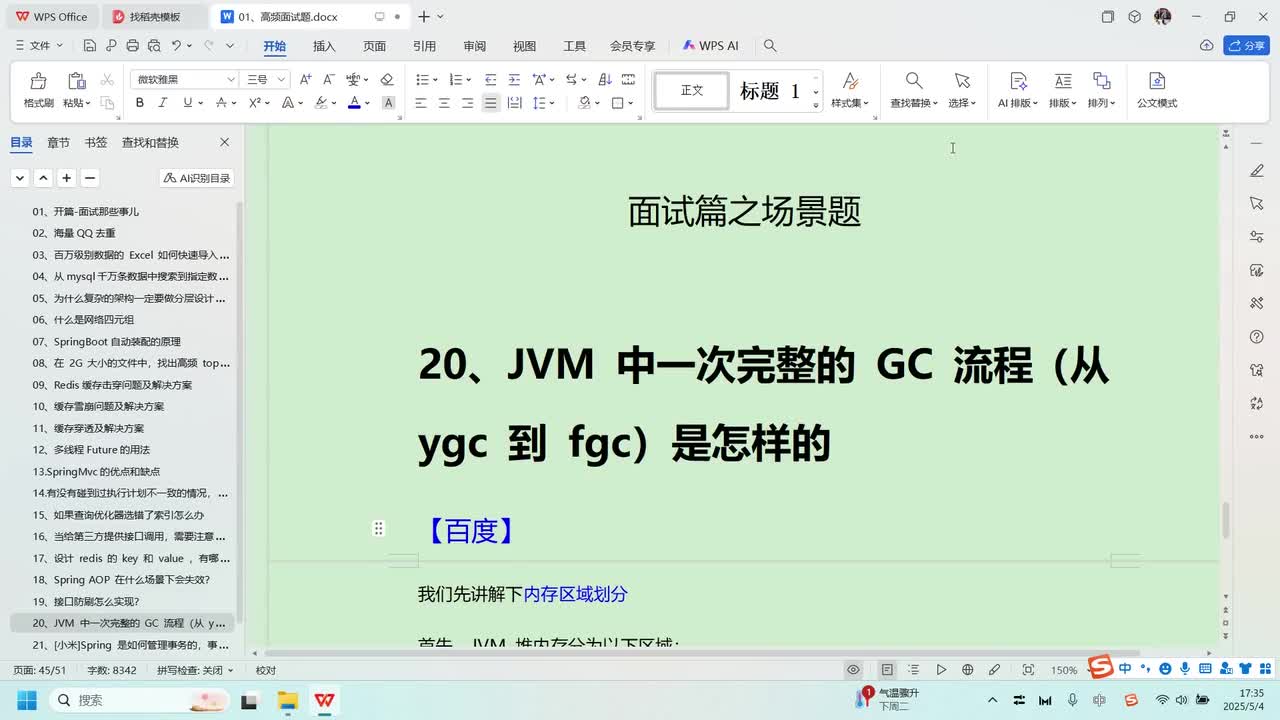Click the Print Preview icon in quick access toolbar
This screenshot has height=720, width=1280.
pos(154,46)
